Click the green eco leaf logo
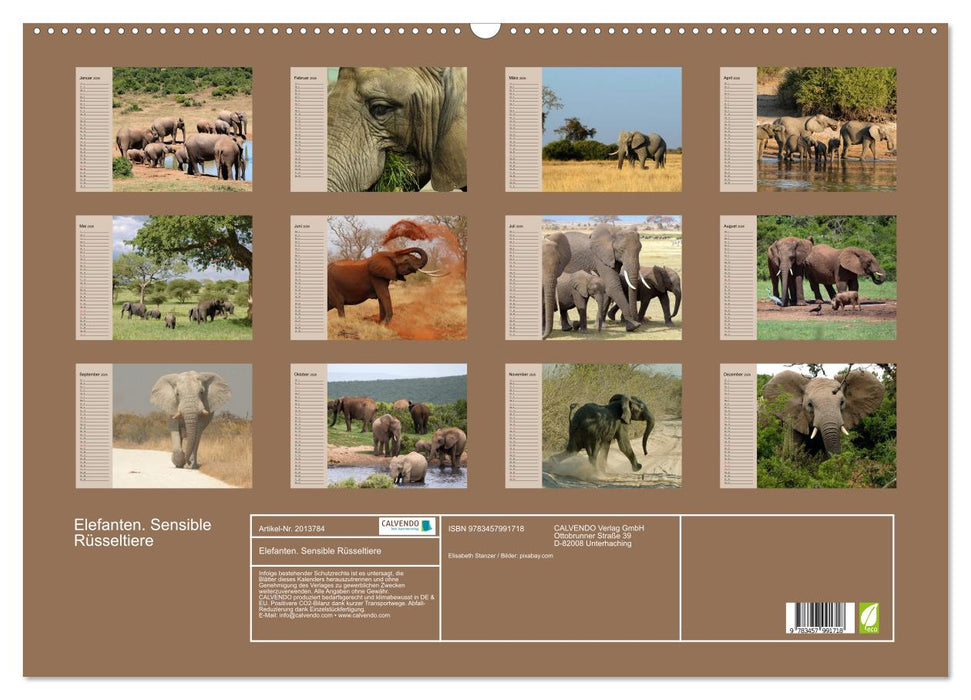Image resolution: width=971 pixels, height=700 pixels. point(868,617)
